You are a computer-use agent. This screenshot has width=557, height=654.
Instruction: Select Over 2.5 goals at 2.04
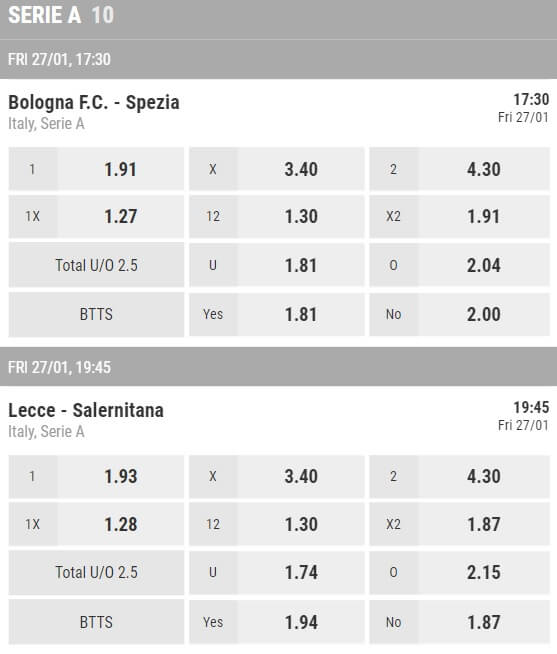tap(459, 265)
